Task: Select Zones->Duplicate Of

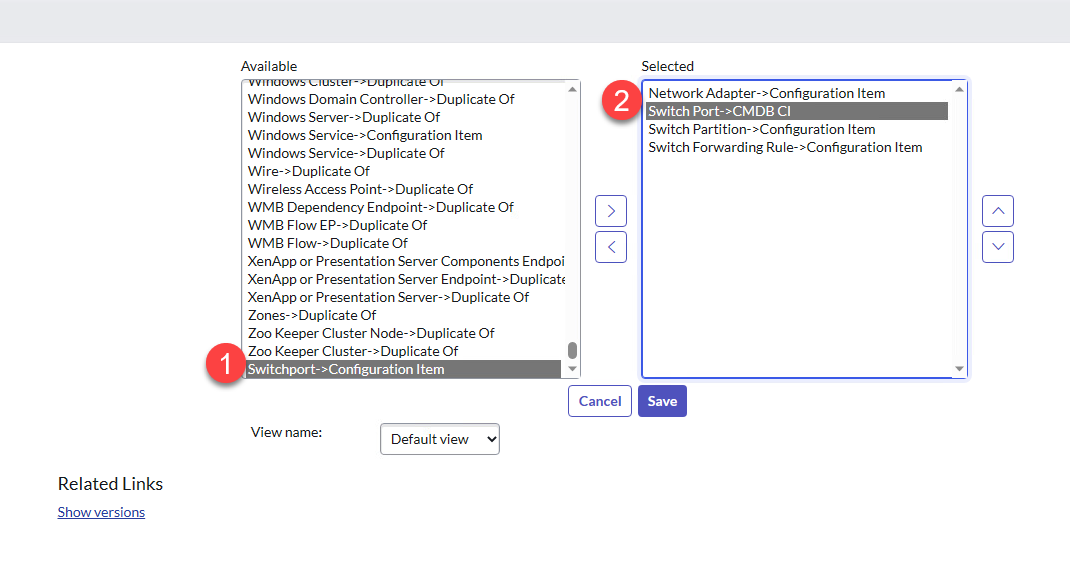Action: pyautogui.click(x=403, y=315)
